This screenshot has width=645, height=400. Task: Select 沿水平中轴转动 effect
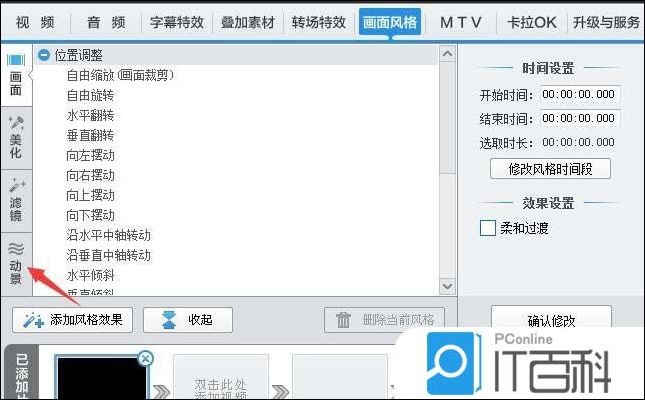pos(109,235)
